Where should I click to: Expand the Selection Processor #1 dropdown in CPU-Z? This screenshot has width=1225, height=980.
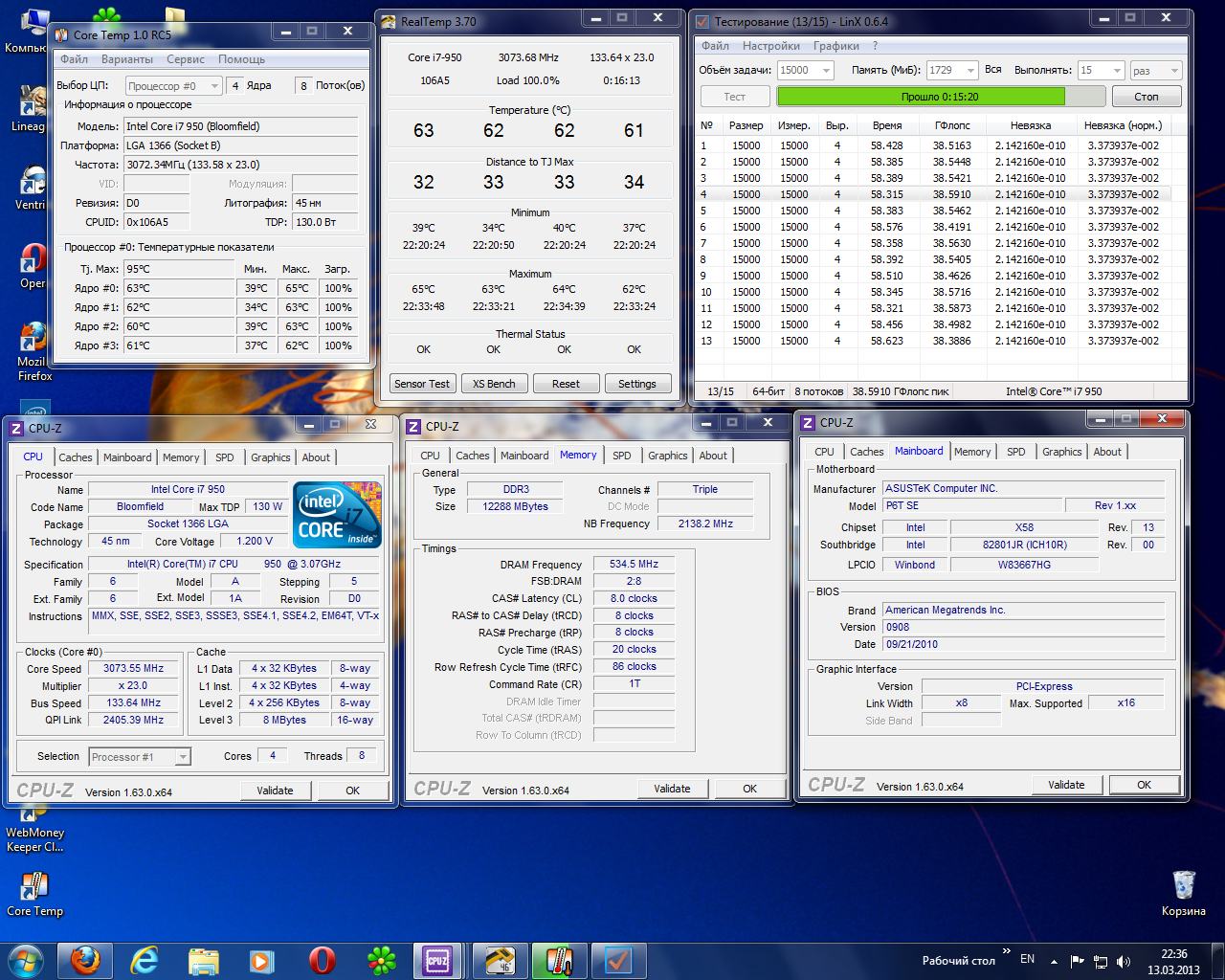coord(183,757)
